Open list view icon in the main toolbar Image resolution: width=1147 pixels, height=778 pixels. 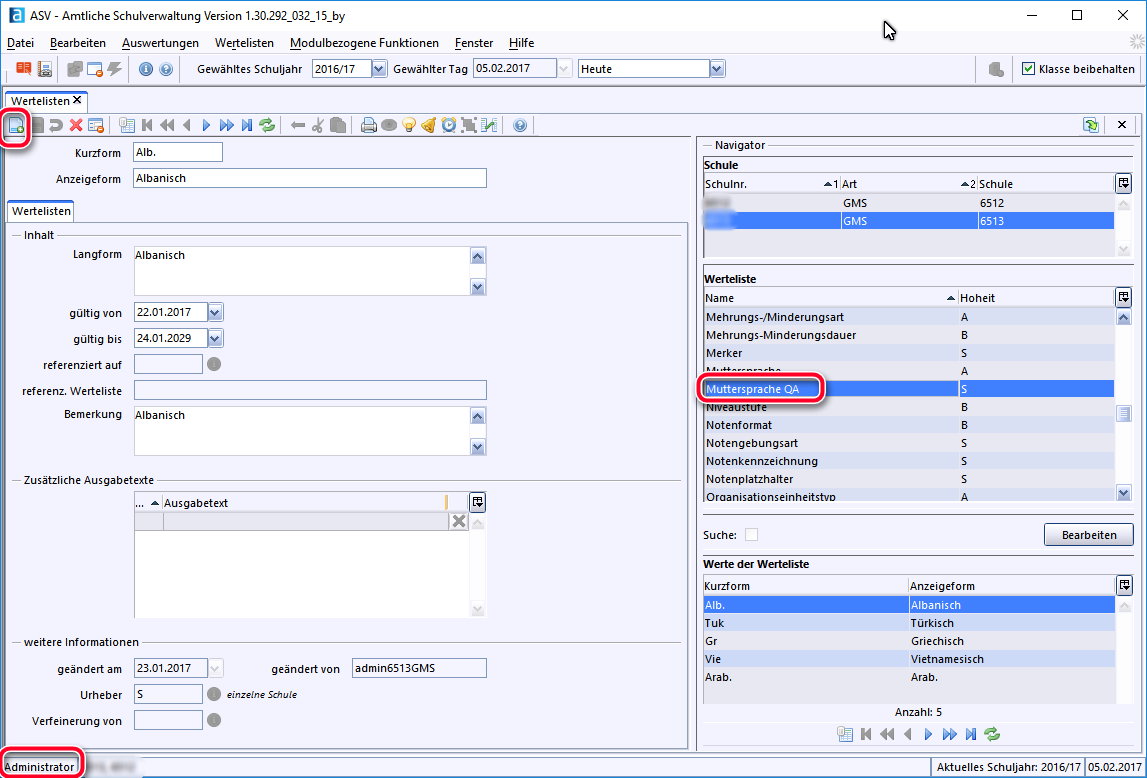click(x=127, y=126)
